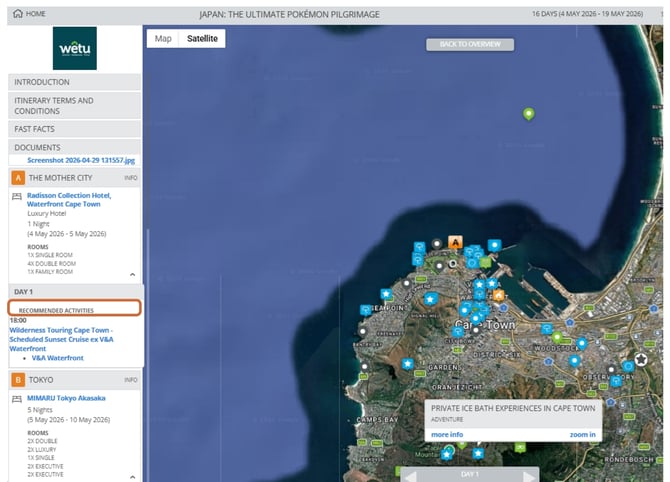This screenshot has width=670, height=482.
Task: Open the Documents section
Action: click(x=74, y=147)
